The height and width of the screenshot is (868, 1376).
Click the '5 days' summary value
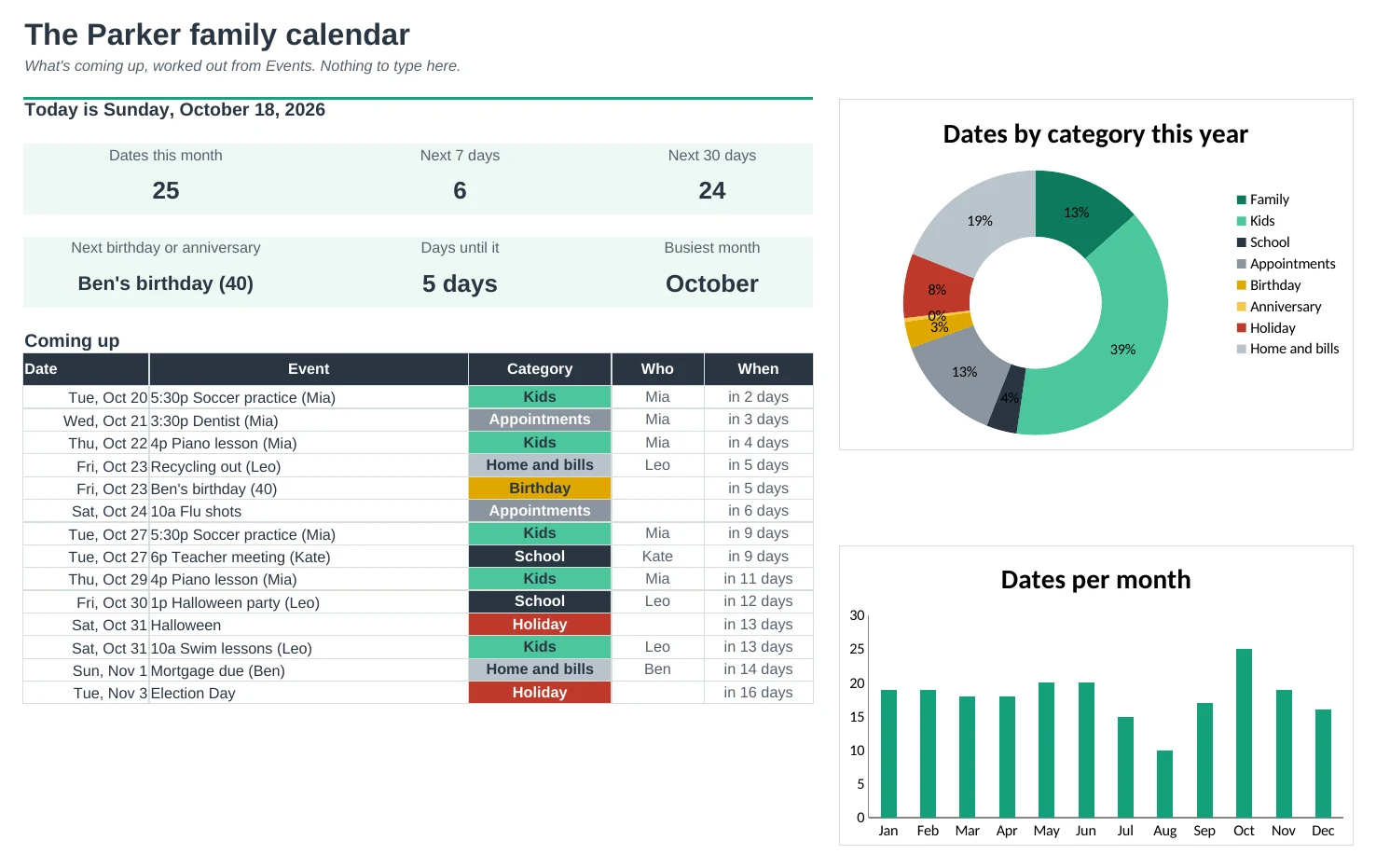[x=460, y=283]
